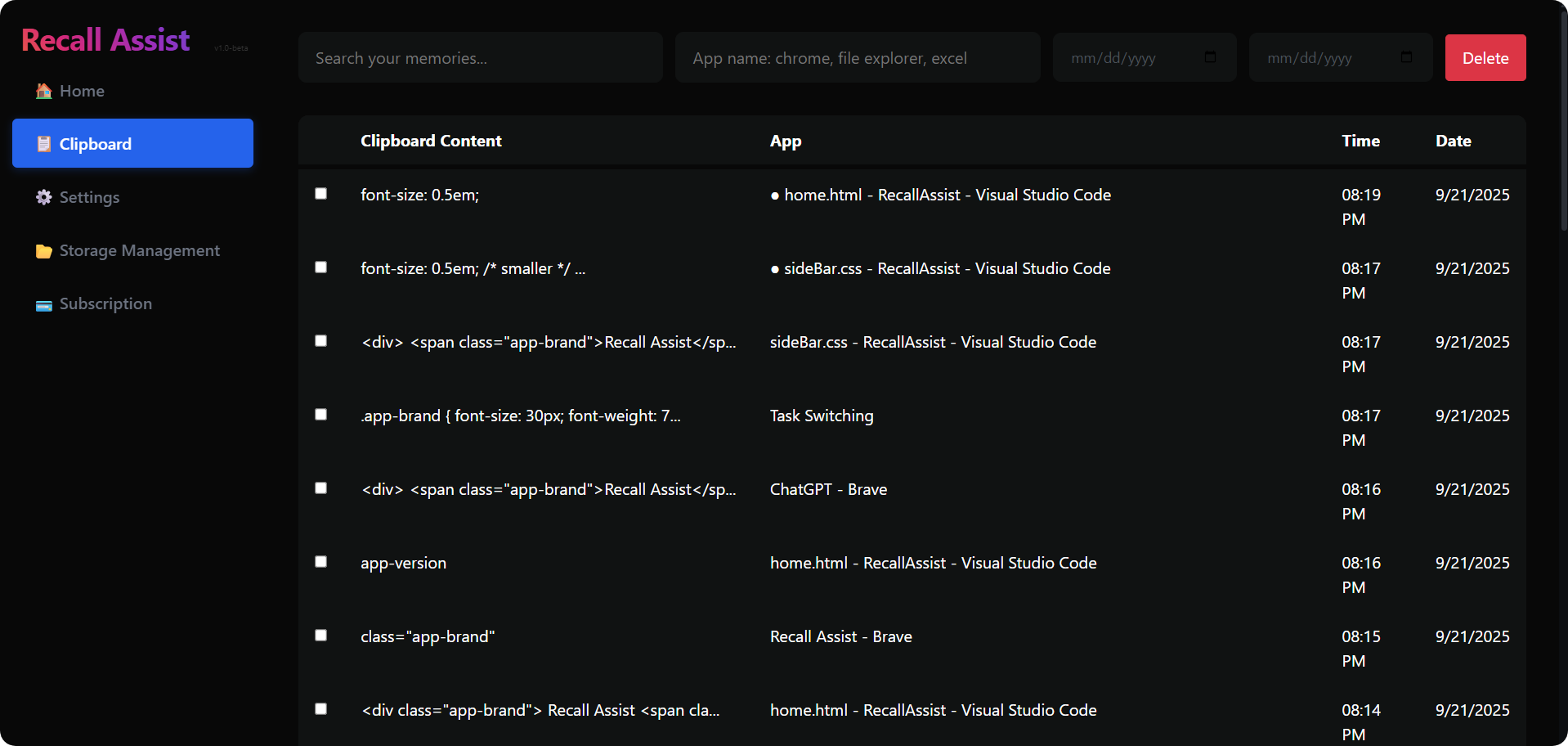Navigate to the Home page
The width and height of the screenshot is (1568, 746).
coord(81,91)
